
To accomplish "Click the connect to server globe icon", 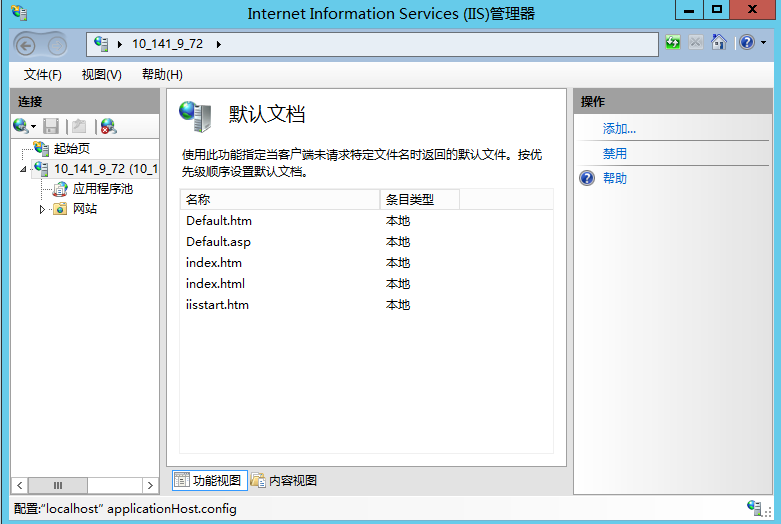I will click(x=20, y=126).
